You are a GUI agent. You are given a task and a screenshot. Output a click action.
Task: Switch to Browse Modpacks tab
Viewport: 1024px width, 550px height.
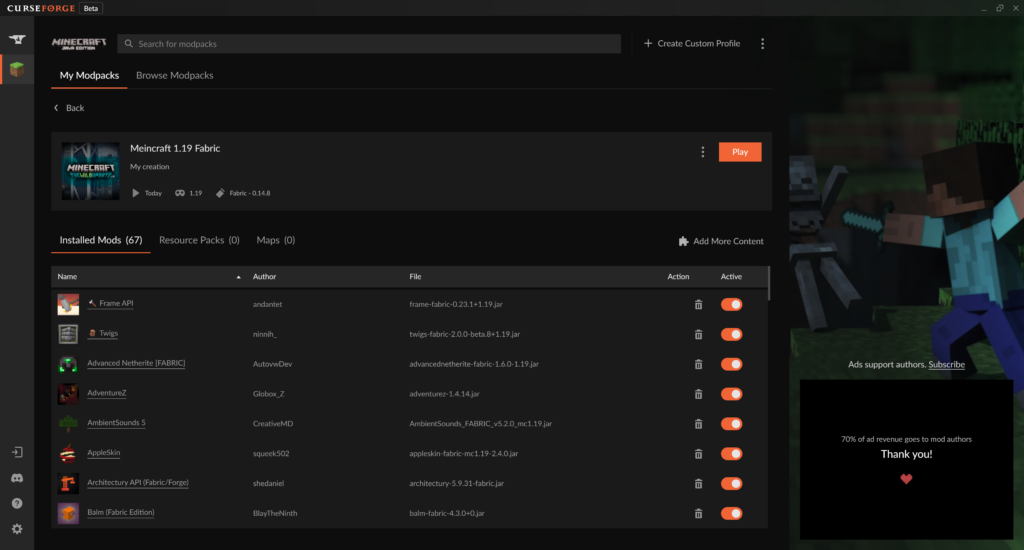coord(174,76)
